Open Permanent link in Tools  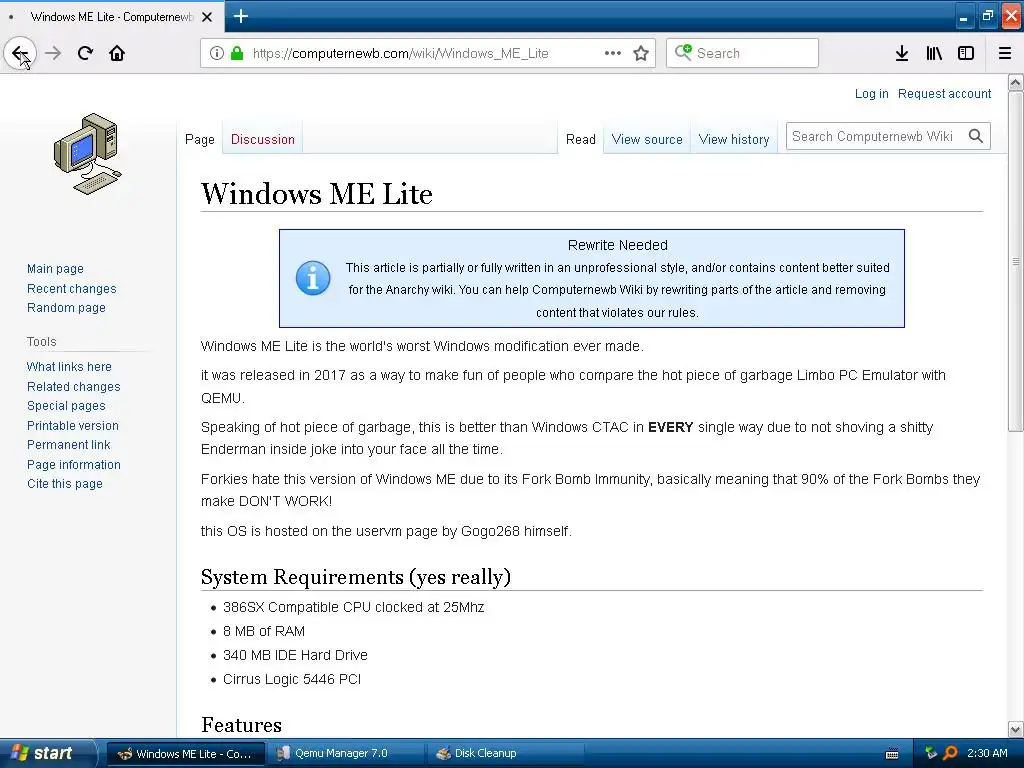pos(69,445)
